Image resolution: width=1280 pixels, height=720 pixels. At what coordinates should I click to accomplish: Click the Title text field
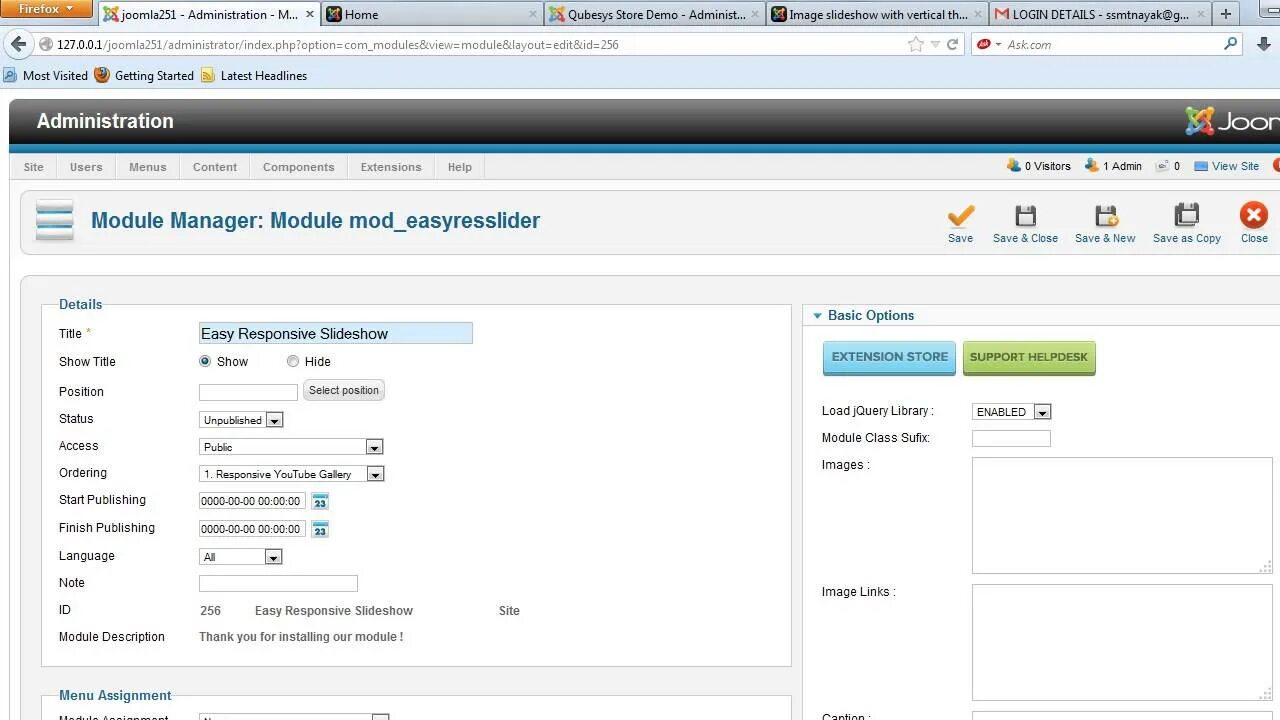click(x=336, y=334)
